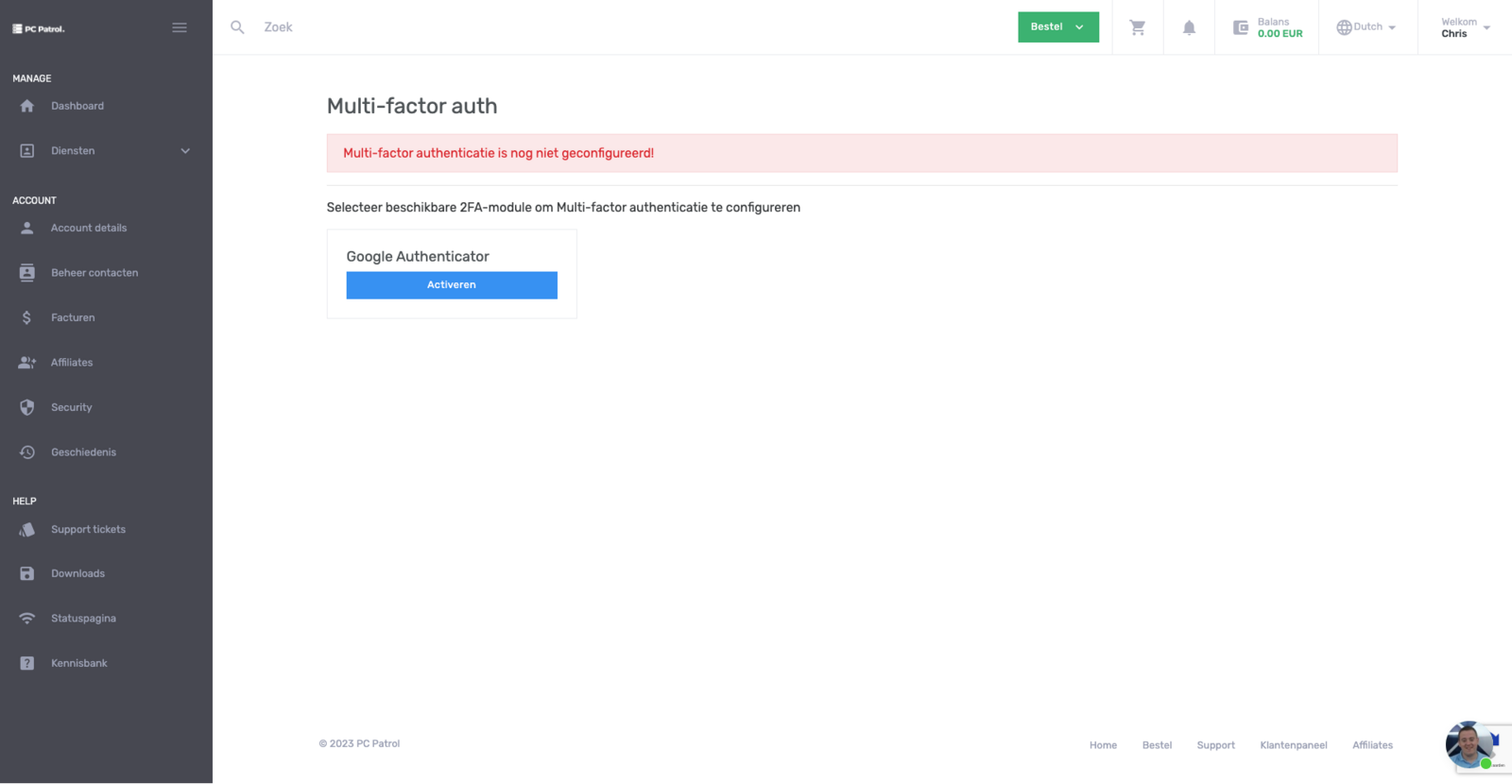Expand the Diensten submenu chevron

tap(185, 151)
